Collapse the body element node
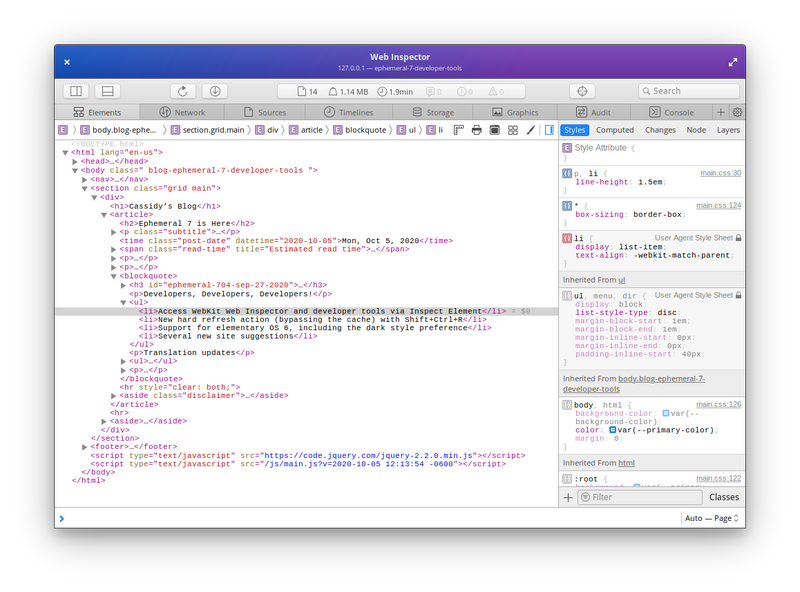This screenshot has width=800, height=592. pos(75,170)
